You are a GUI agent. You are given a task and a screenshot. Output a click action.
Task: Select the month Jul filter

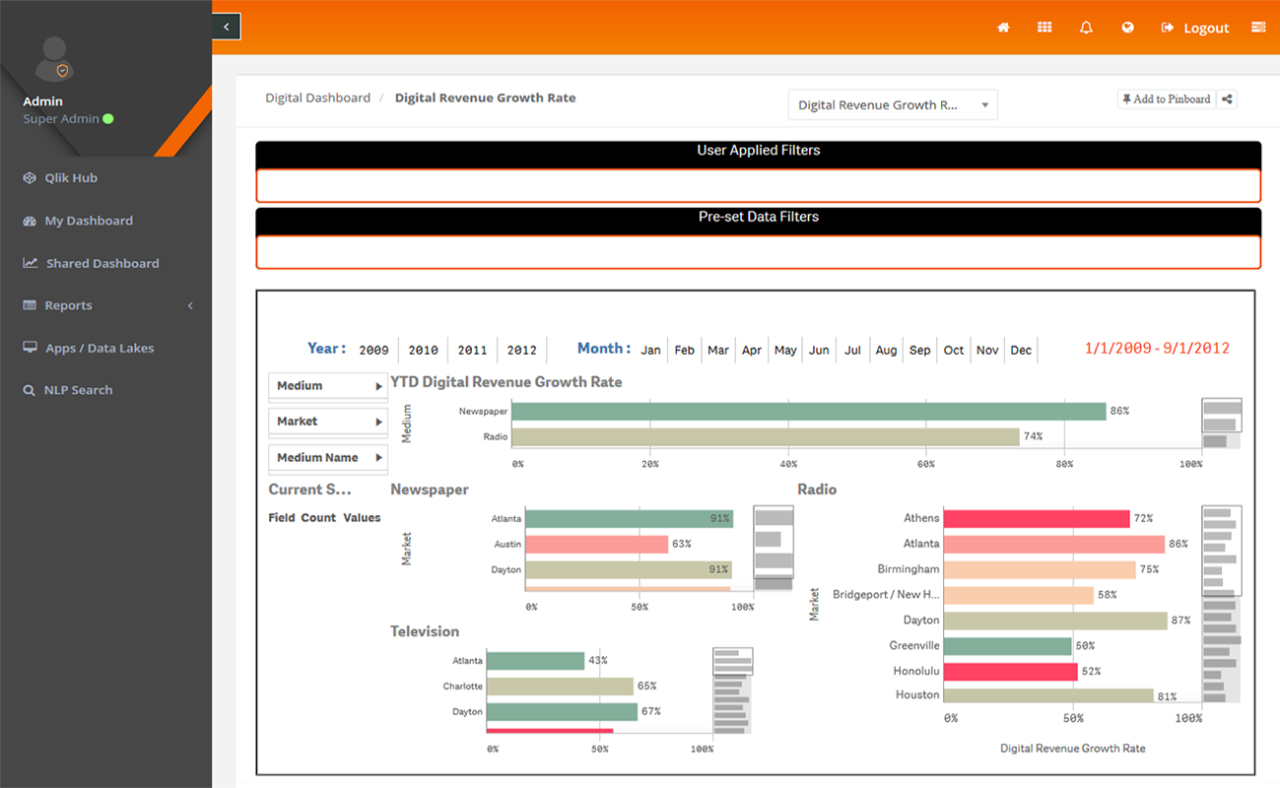pyautogui.click(x=852, y=350)
